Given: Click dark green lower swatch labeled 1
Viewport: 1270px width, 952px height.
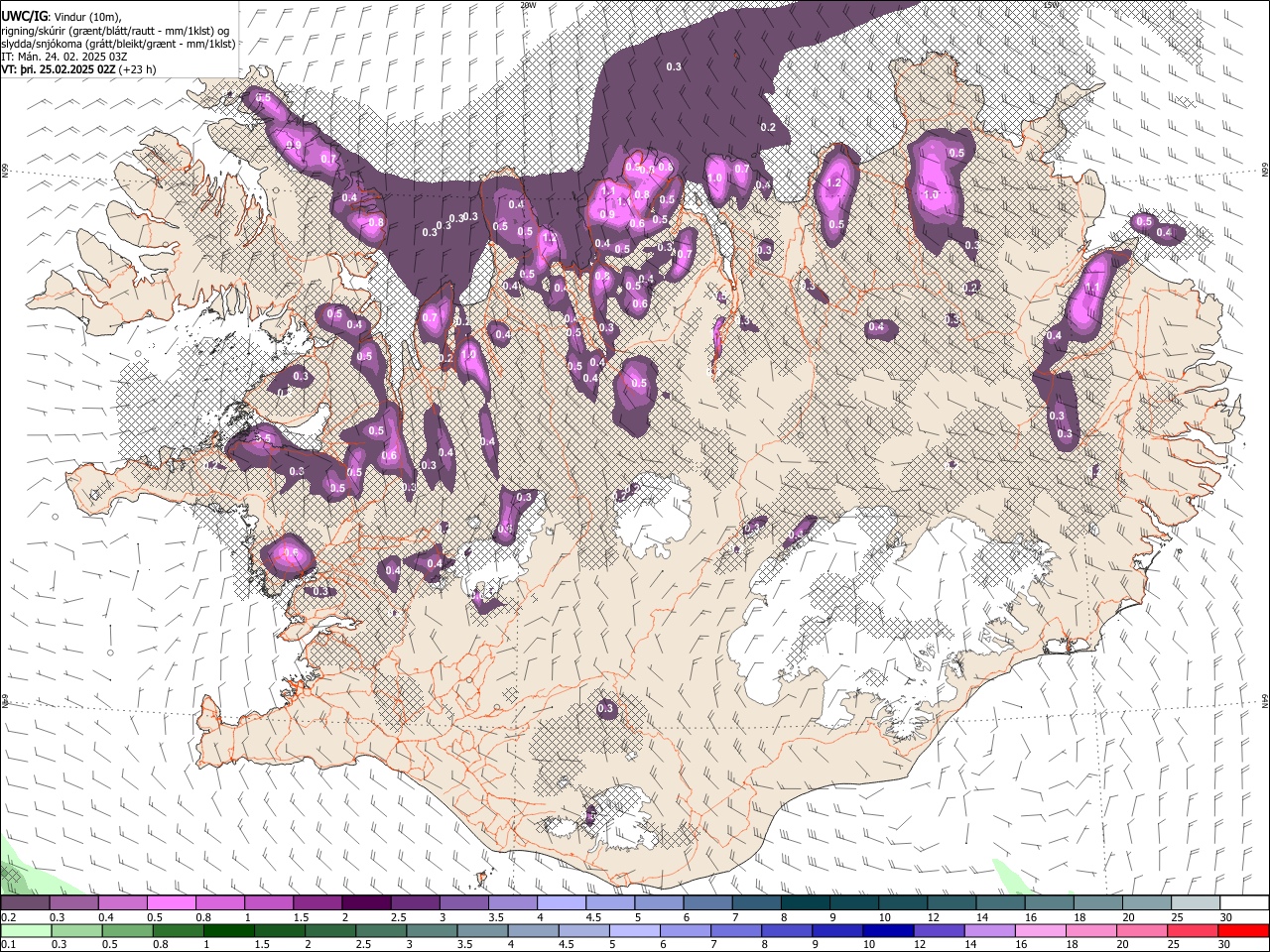Looking at the screenshot, I should click(230, 931).
